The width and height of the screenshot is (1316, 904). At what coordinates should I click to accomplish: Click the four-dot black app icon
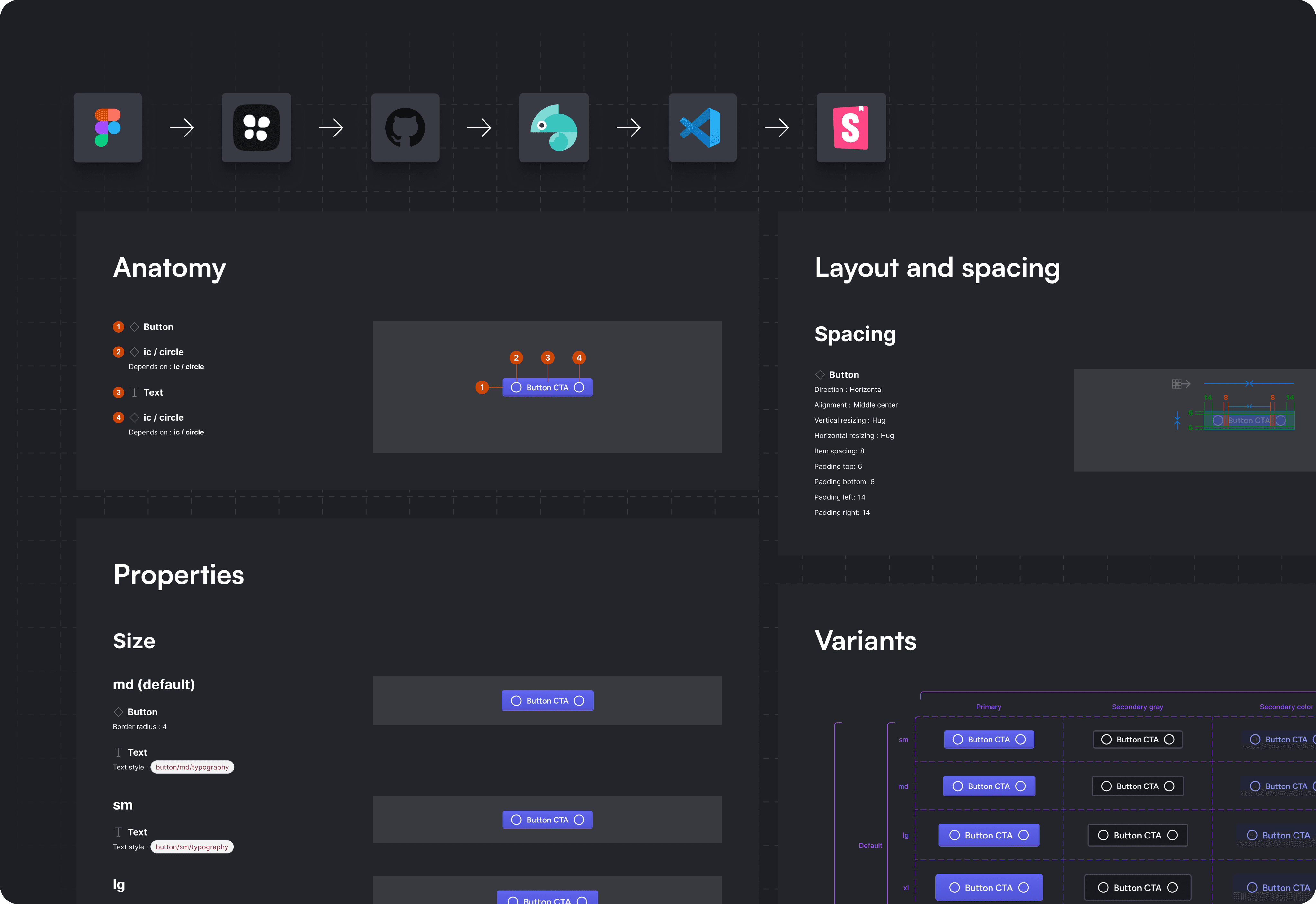click(256, 127)
